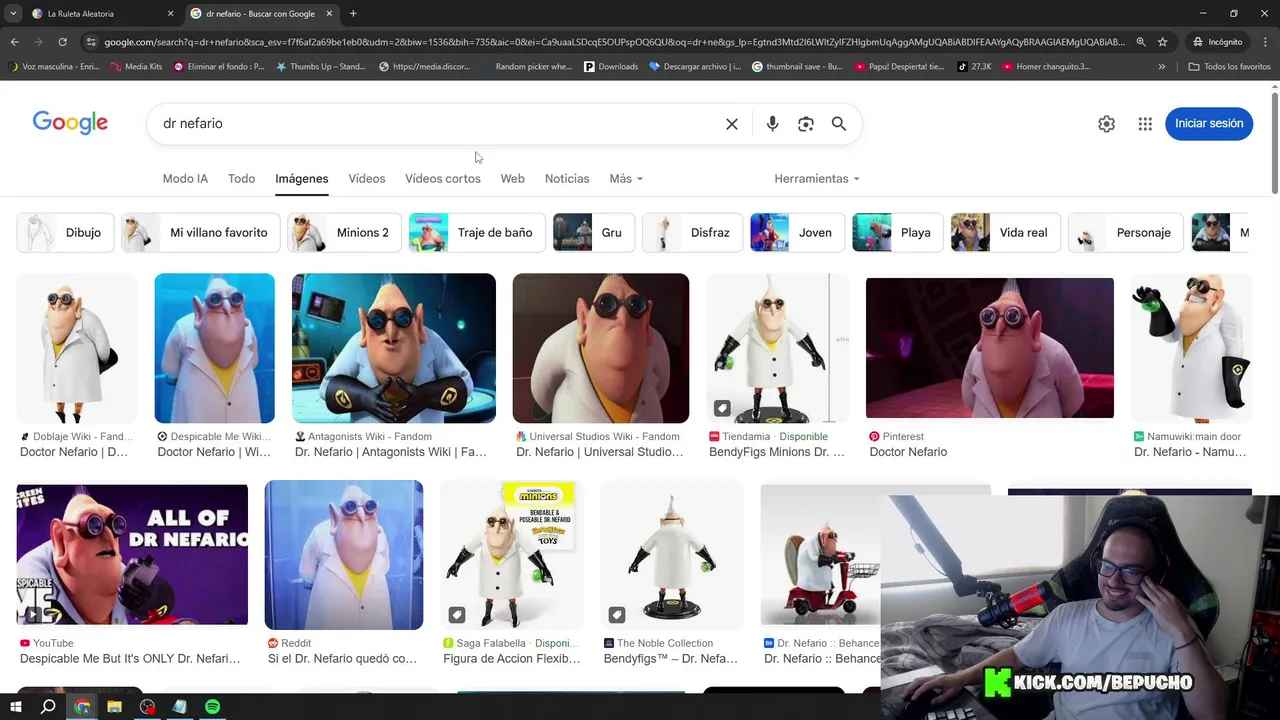Open the recording app taskbar icon
The image size is (1280, 720).
[x=147, y=707]
